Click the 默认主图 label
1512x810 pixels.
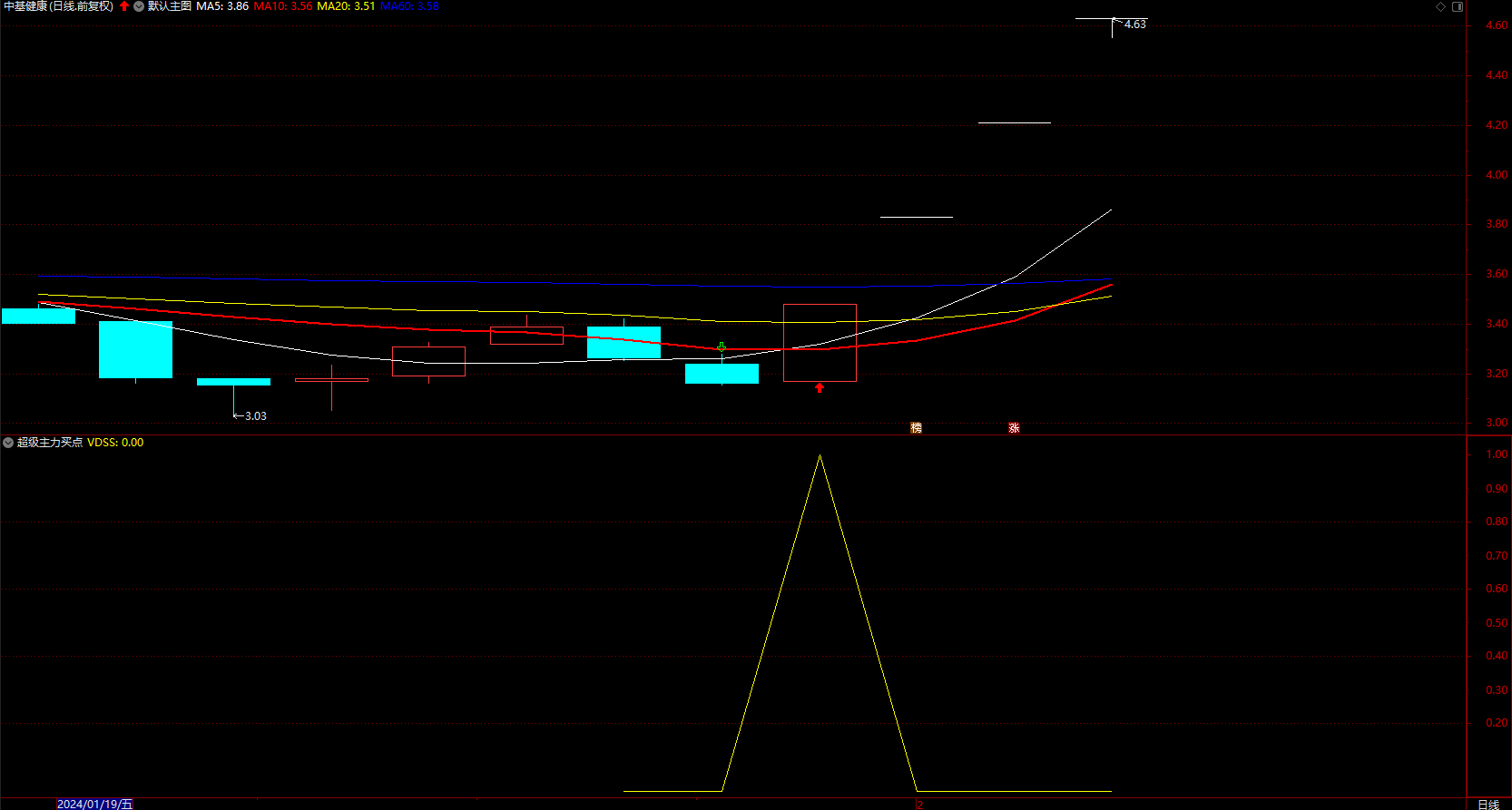click(x=170, y=6)
